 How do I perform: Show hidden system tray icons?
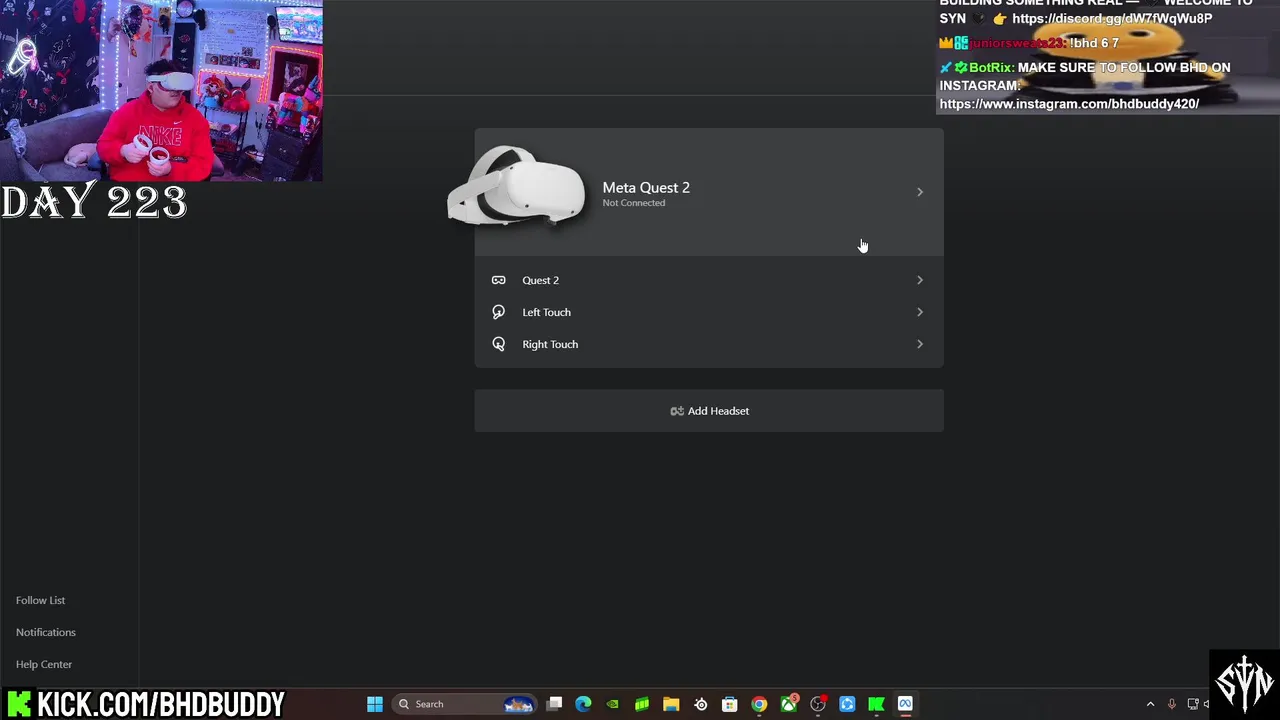(x=1150, y=704)
